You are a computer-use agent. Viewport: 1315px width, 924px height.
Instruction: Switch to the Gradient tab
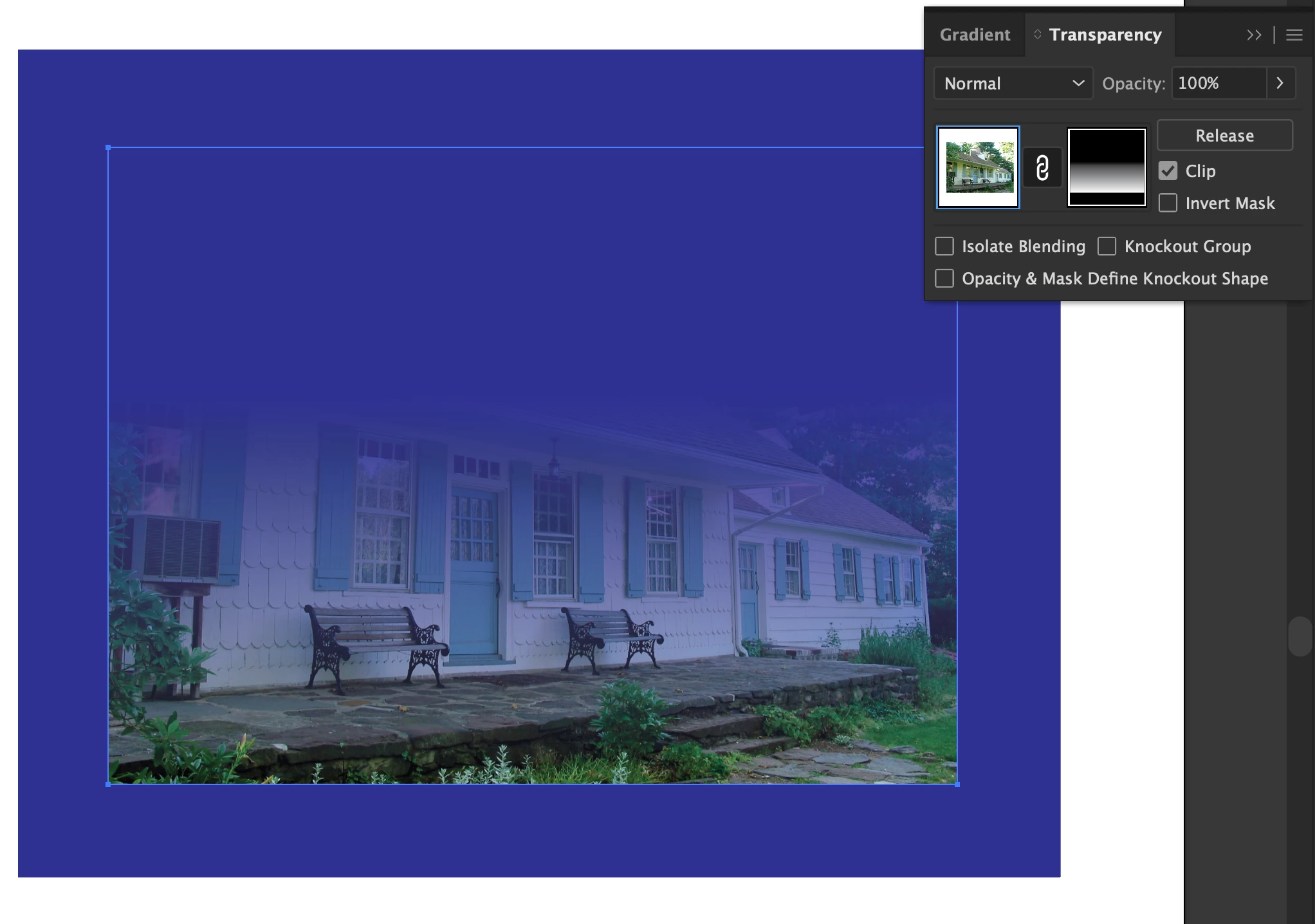(974, 35)
